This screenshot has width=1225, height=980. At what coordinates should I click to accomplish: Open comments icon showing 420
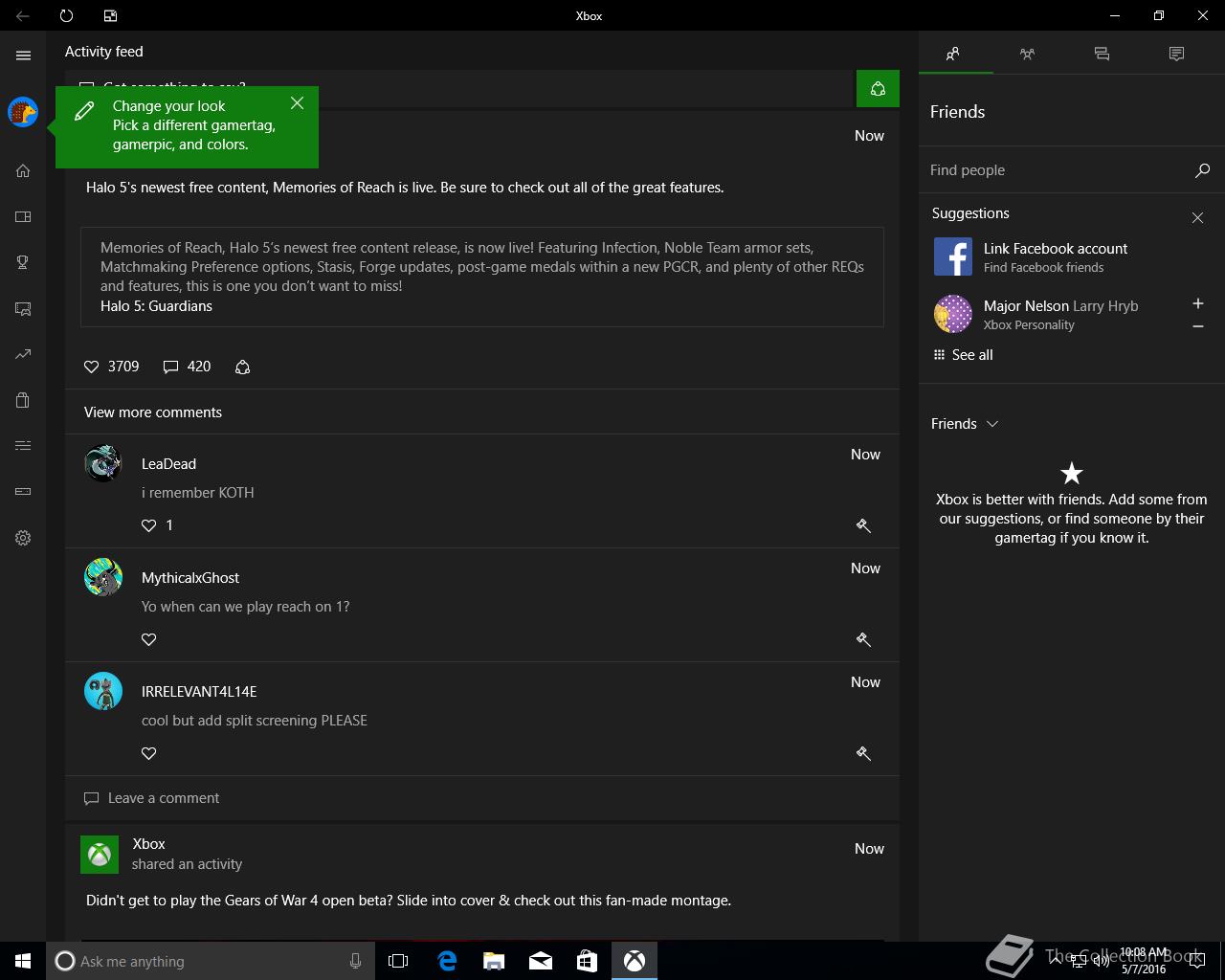coord(171,367)
